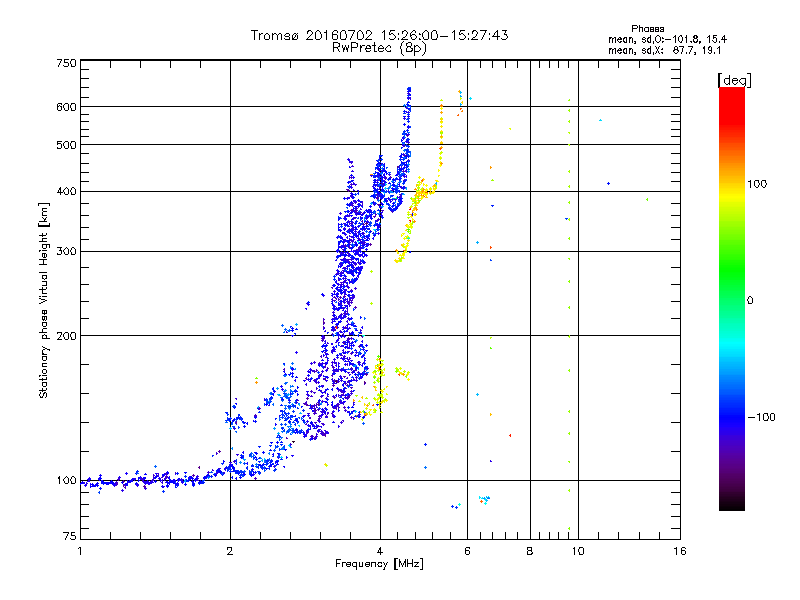Screen dimensions: 800x600
Task: Click the black bottom of the phase colorbar
Action: coord(732,503)
